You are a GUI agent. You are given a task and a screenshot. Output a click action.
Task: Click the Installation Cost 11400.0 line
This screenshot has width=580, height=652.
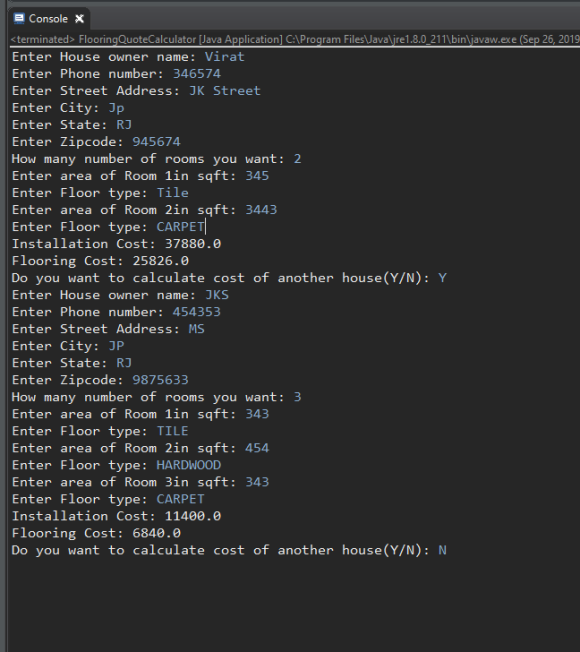(x=116, y=516)
